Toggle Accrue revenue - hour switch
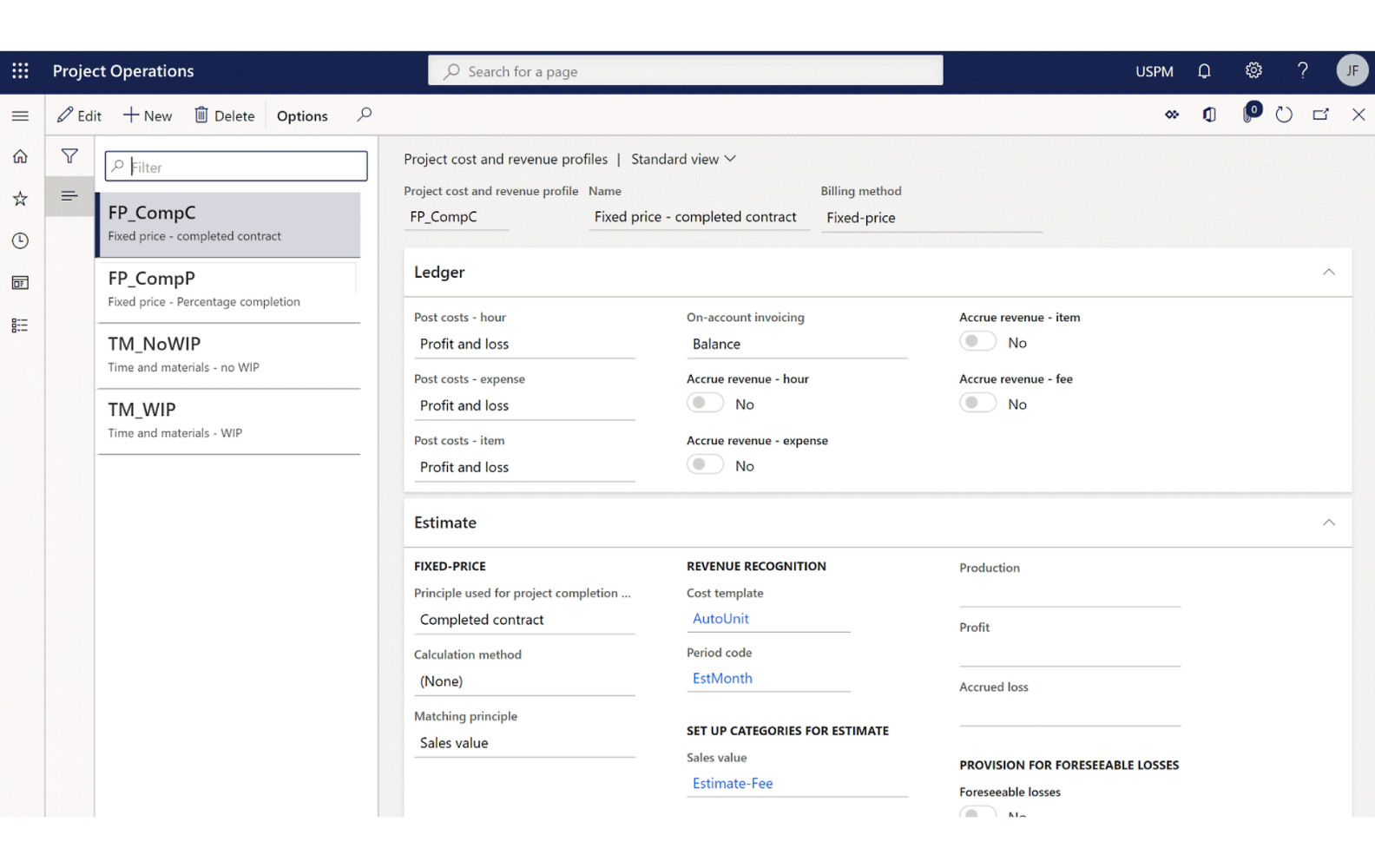Screen dimensions: 1375x868 705,404
